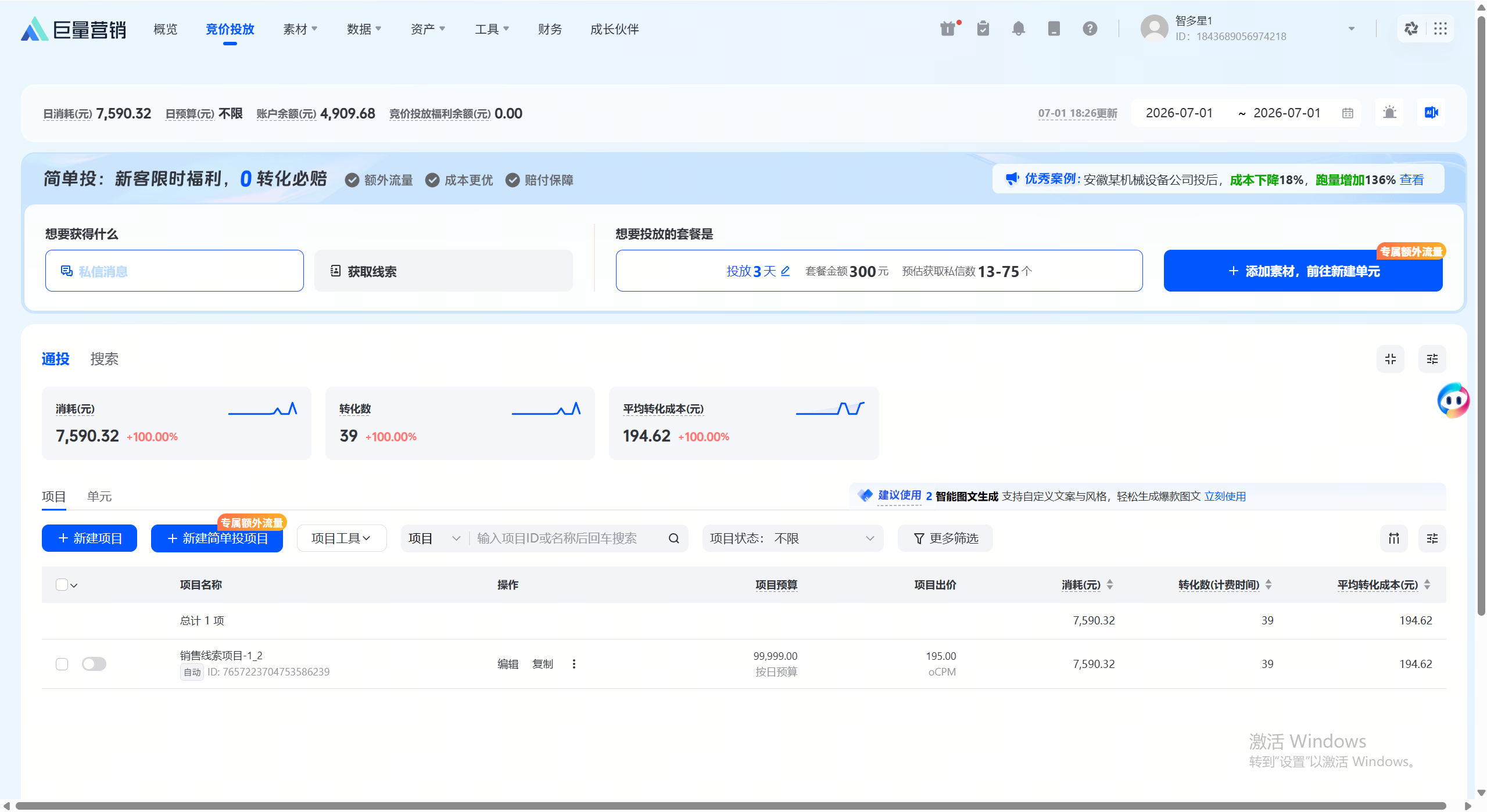Expand the 数据 menu
Screen dimensions: 1487x812
click(x=364, y=29)
